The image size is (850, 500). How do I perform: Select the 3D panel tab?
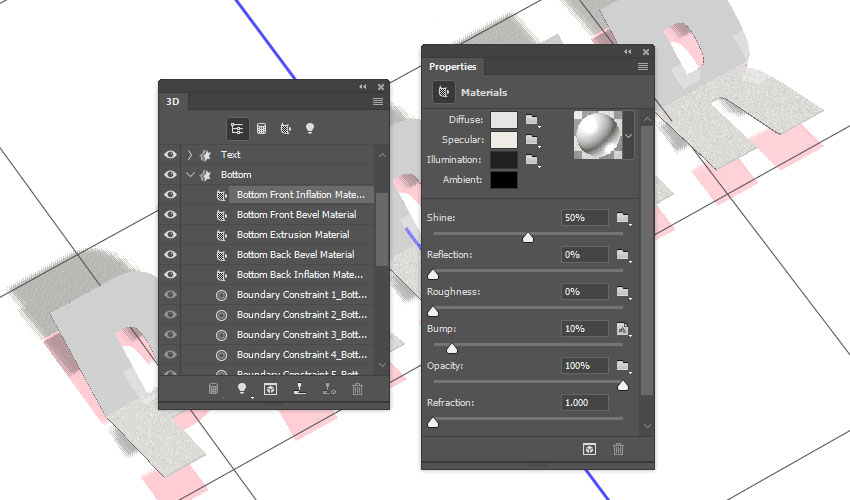tap(173, 101)
